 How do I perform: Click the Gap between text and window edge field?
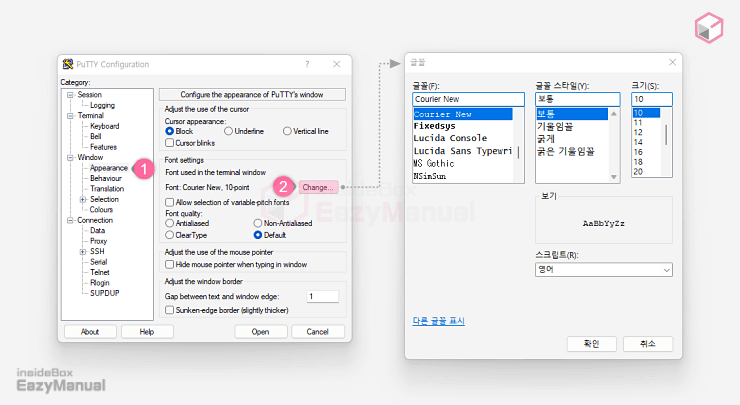[x=323, y=296]
